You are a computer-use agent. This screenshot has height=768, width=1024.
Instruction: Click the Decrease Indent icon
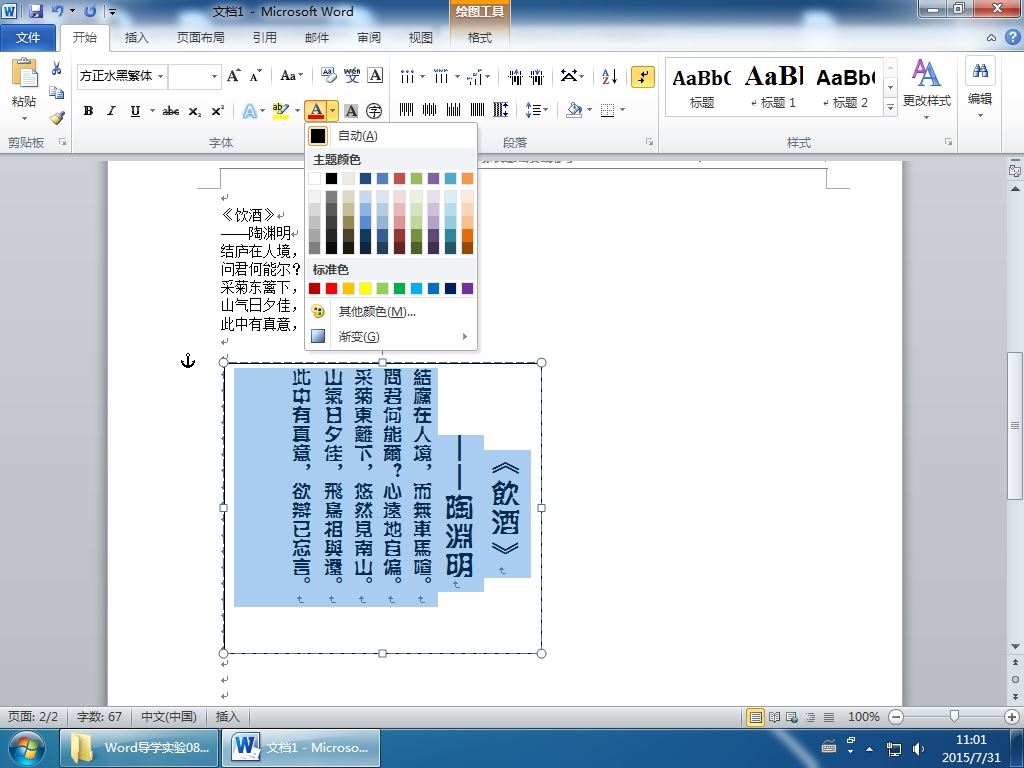click(x=515, y=76)
